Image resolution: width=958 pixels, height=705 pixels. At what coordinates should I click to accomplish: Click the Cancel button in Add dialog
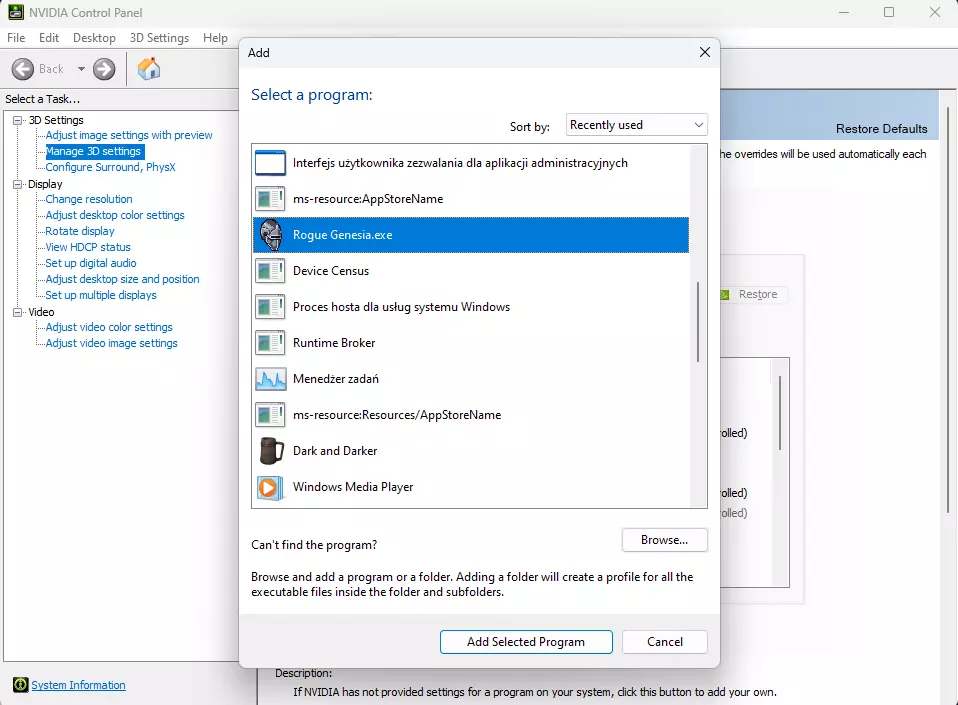pos(665,642)
